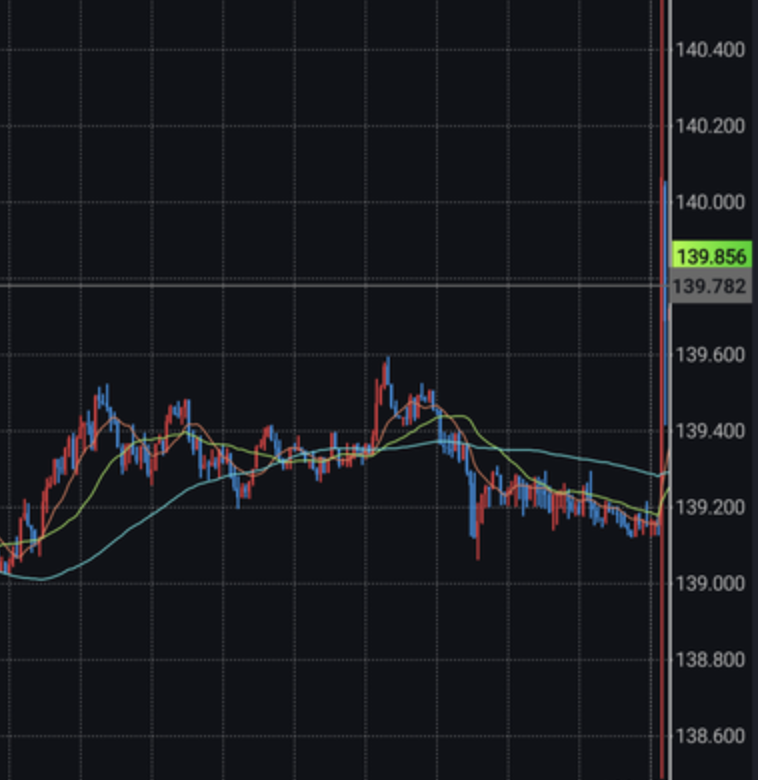Image resolution: width=758 pixels, height=780 pixels.
Task: Click the tall blue candle near 140.000
Action: (665, 303)
